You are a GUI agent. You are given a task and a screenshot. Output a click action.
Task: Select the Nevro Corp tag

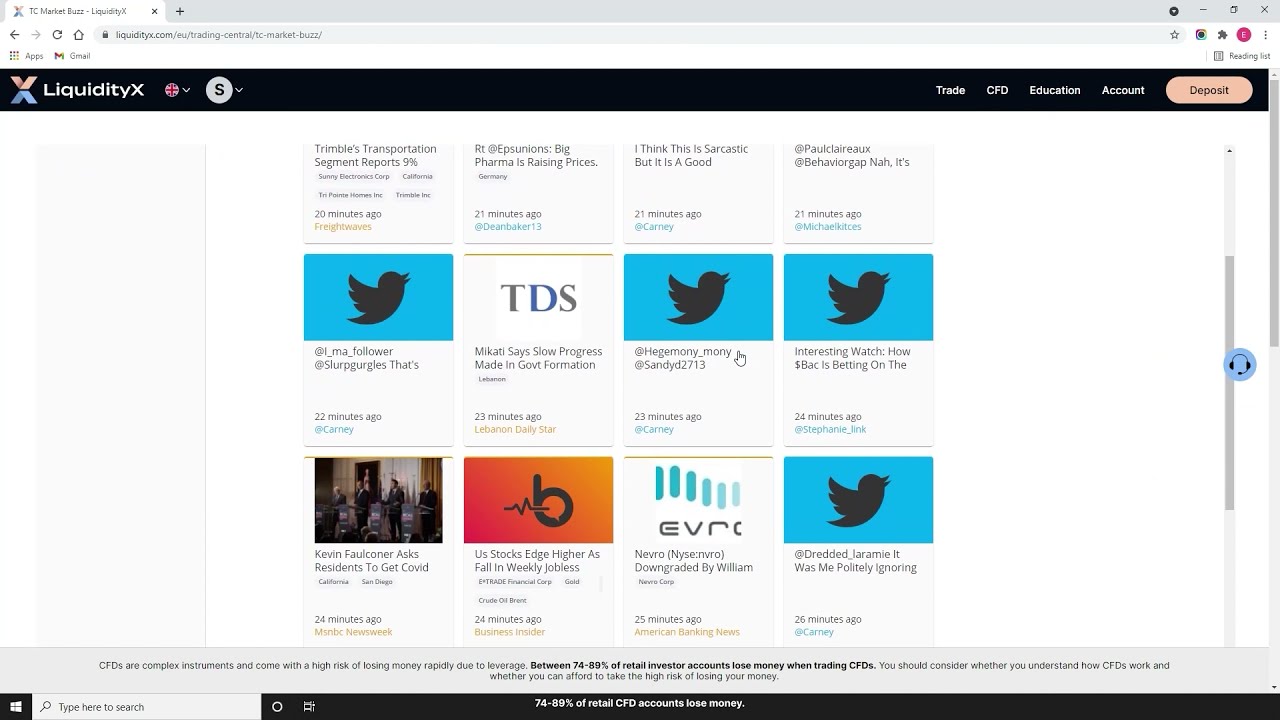pos(656,582)
